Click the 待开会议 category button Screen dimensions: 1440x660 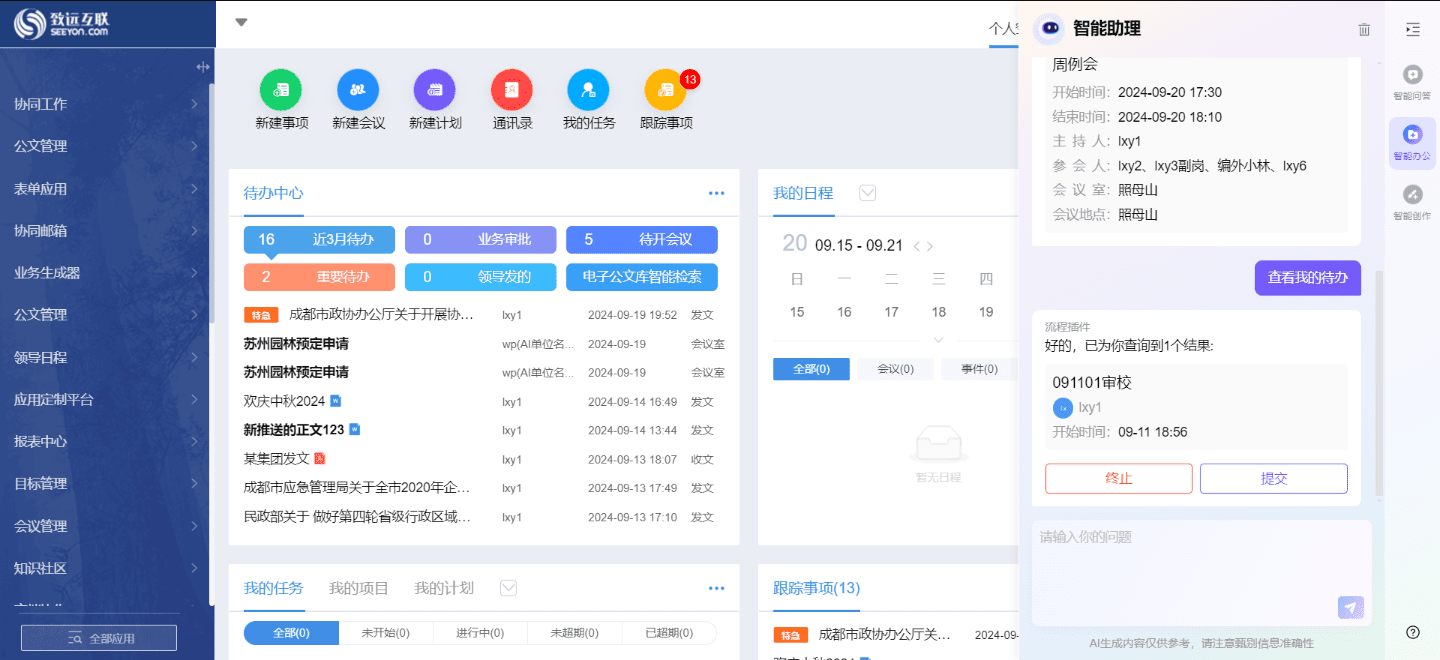642,240
